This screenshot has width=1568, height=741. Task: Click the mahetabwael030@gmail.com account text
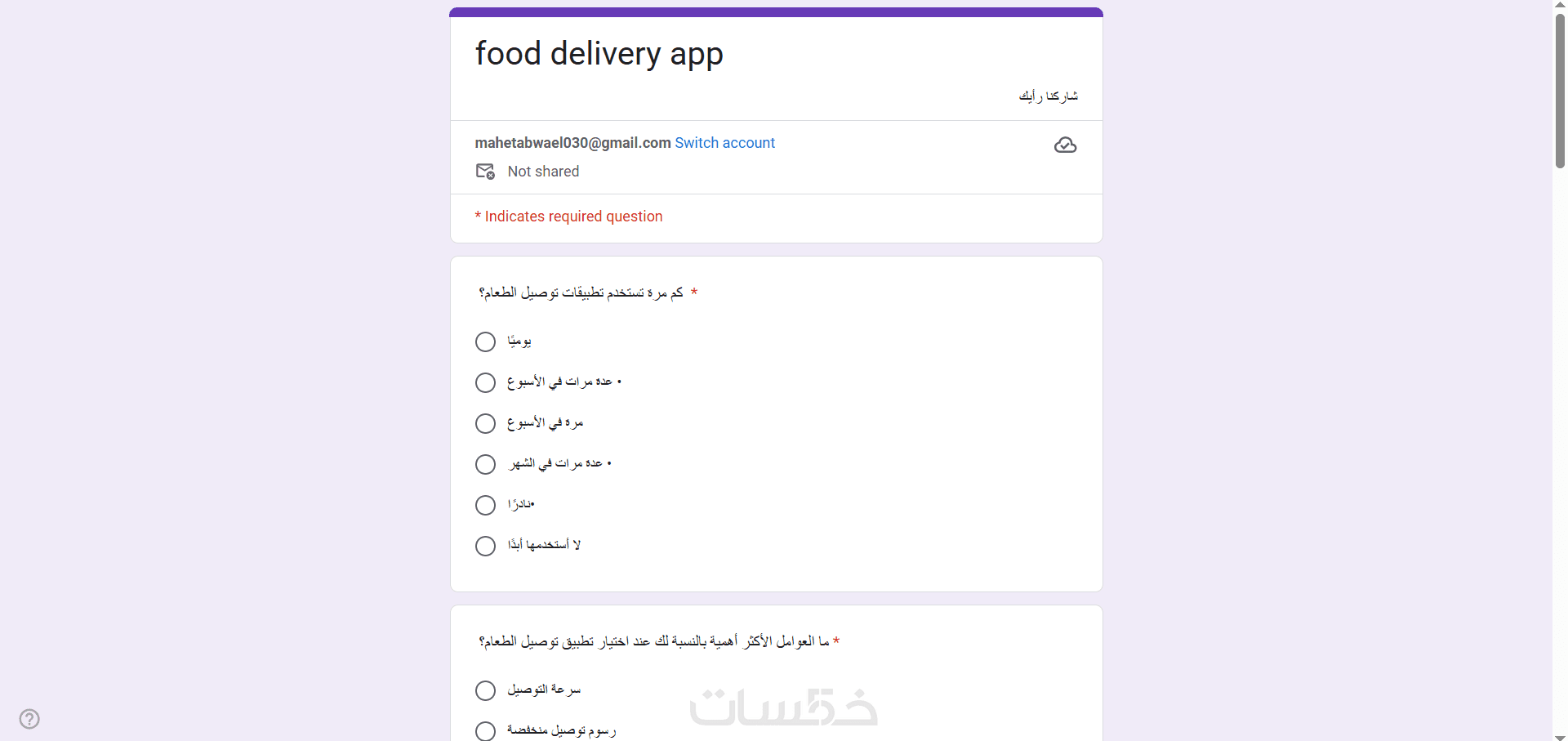(x=572, y=143)
